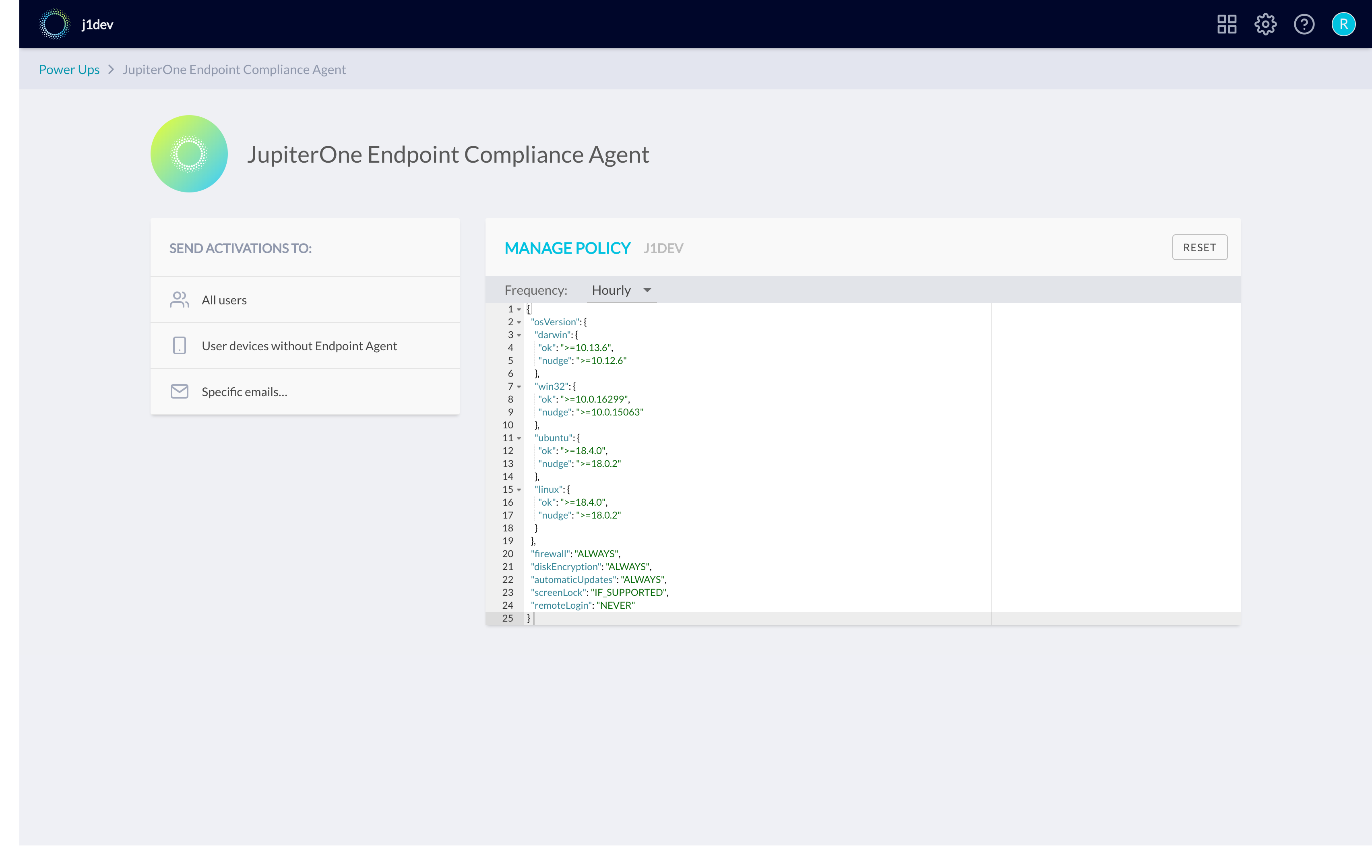Select User devices without Endpoint Agent
Viewport: 1372px width, 868px height.
pos(305,346)
